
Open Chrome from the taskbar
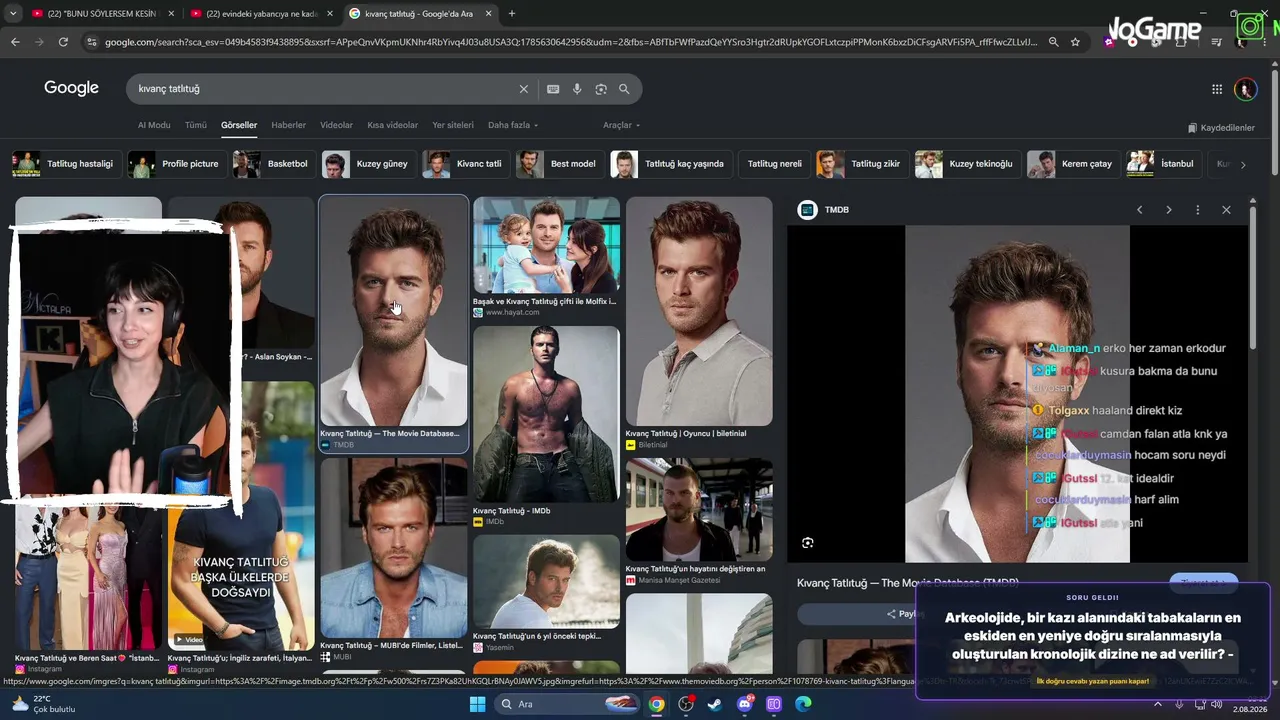[x=656, y=704]
